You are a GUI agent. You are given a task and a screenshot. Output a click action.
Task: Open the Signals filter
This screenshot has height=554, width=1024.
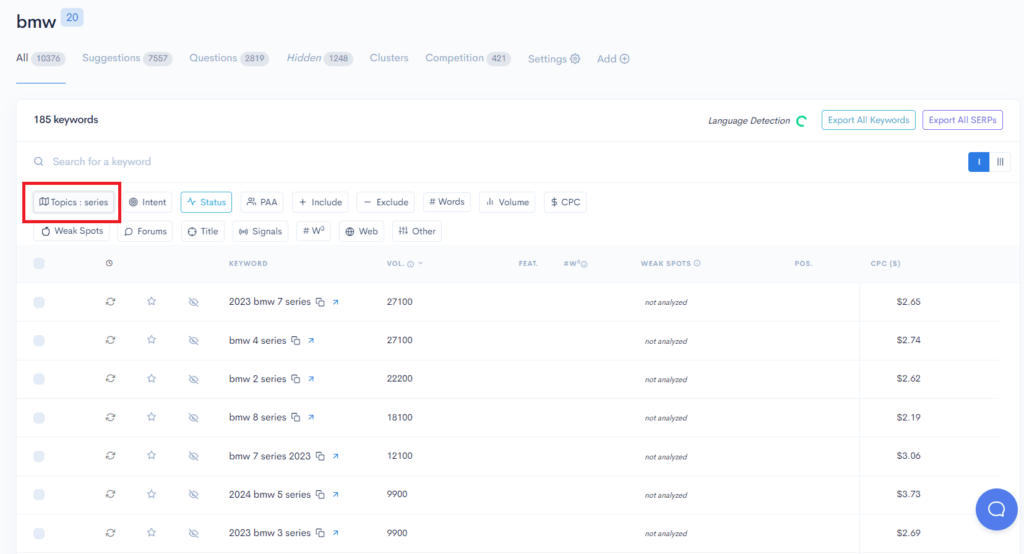(260, 231)
